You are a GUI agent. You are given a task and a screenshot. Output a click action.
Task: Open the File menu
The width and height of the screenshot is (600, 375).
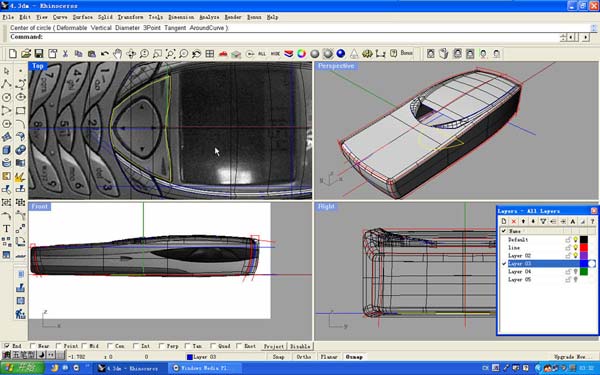pos(8,17)
